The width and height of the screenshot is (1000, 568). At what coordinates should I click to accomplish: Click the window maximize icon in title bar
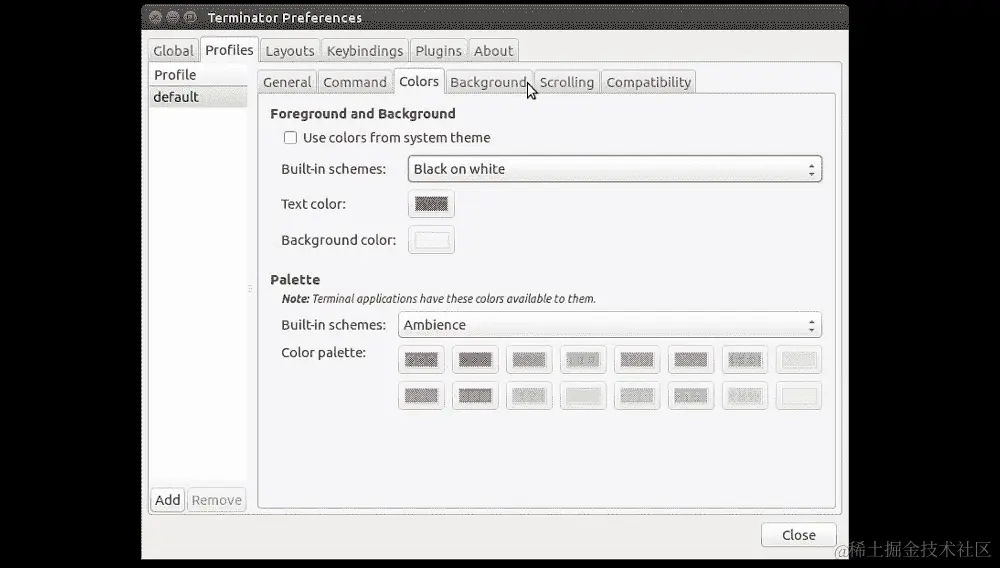click(190, 17)
